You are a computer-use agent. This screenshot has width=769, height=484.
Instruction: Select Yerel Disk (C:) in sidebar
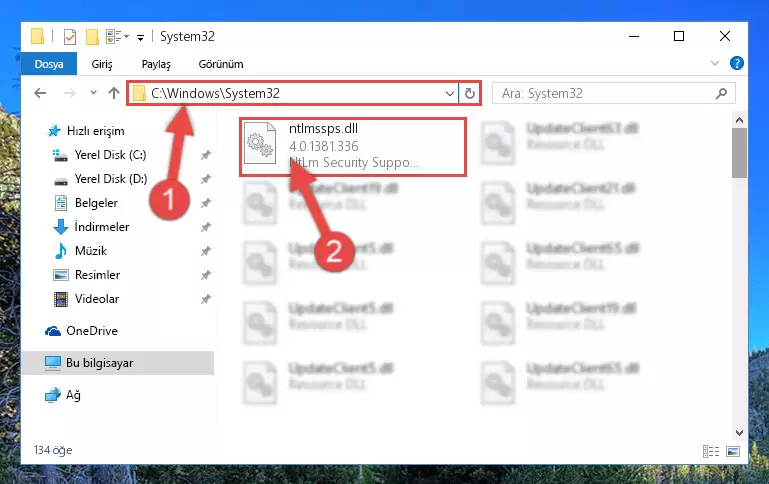[x=110, y=155]
